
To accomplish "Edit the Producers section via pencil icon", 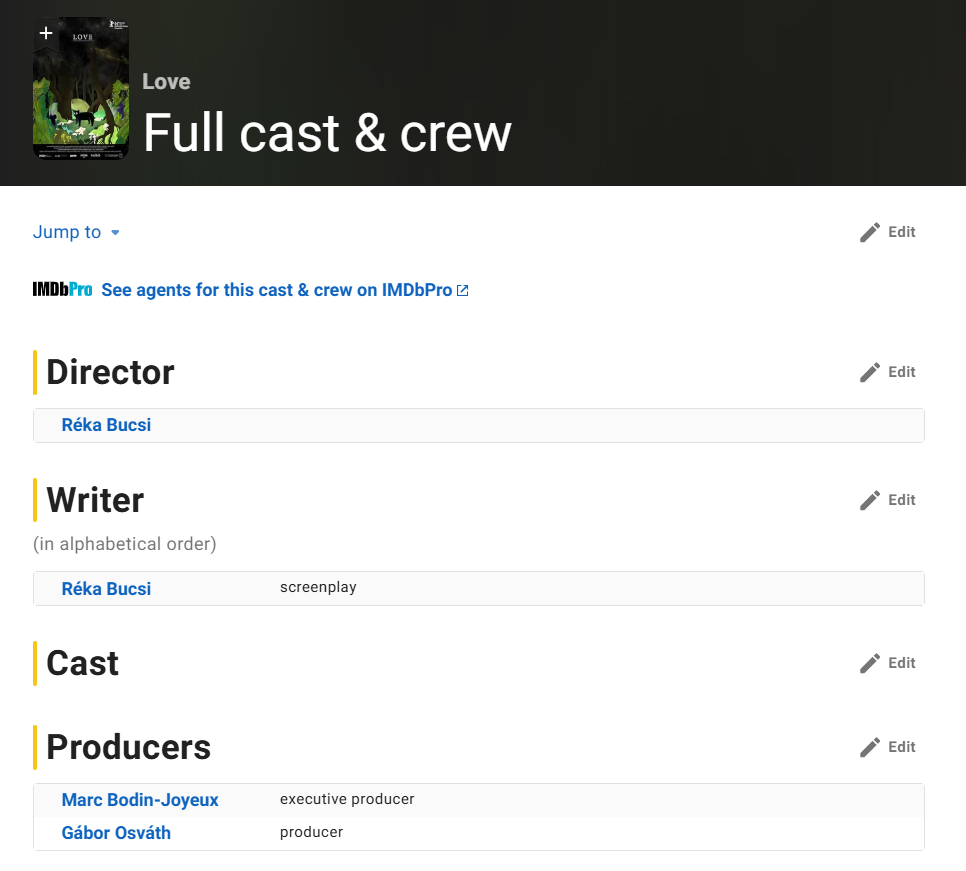I will (887, 747).
